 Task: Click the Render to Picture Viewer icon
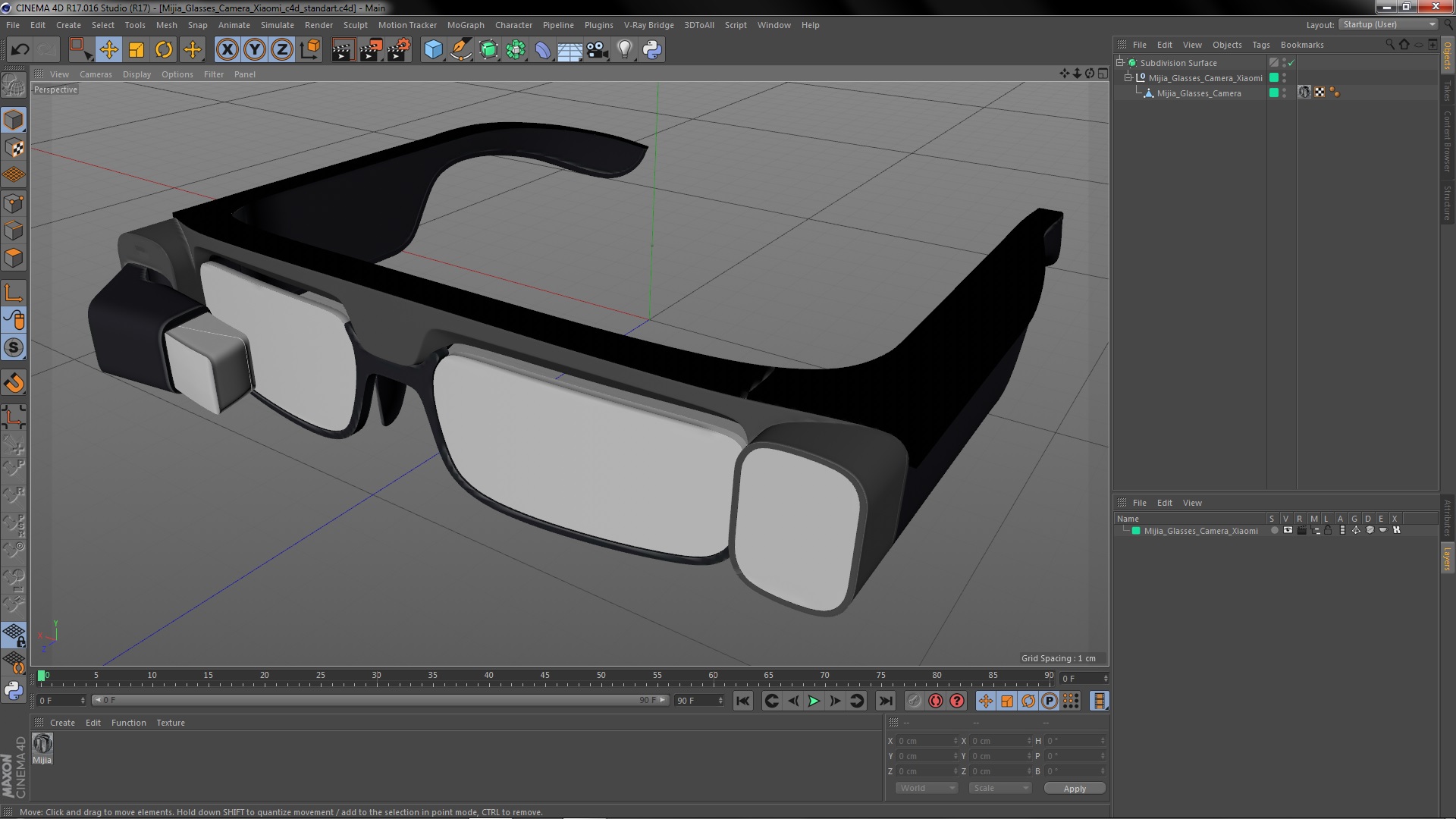pyautogui.click(x=370, y=50)
